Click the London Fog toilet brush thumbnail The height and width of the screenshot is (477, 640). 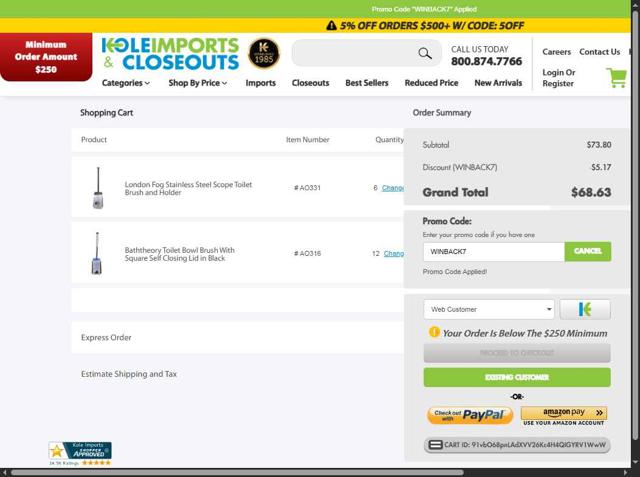point(98,188)
